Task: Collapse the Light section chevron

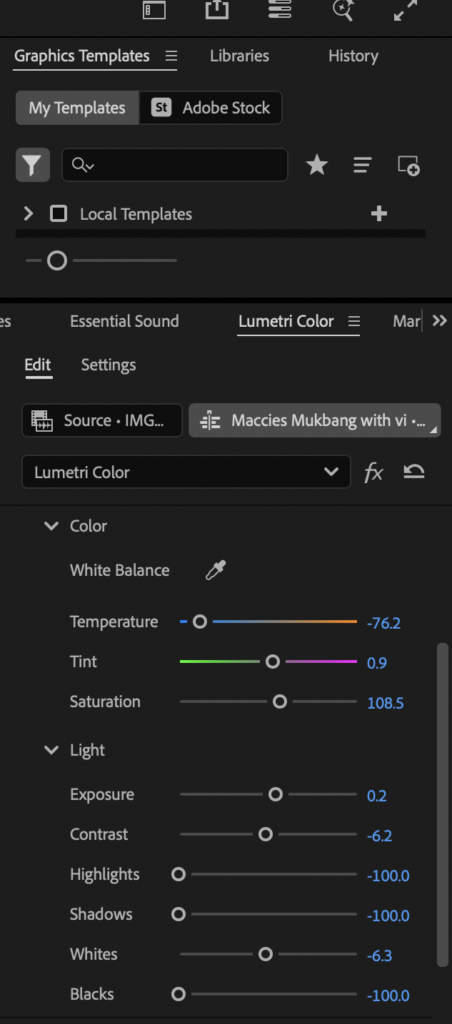Action: (x=51, y=750)
